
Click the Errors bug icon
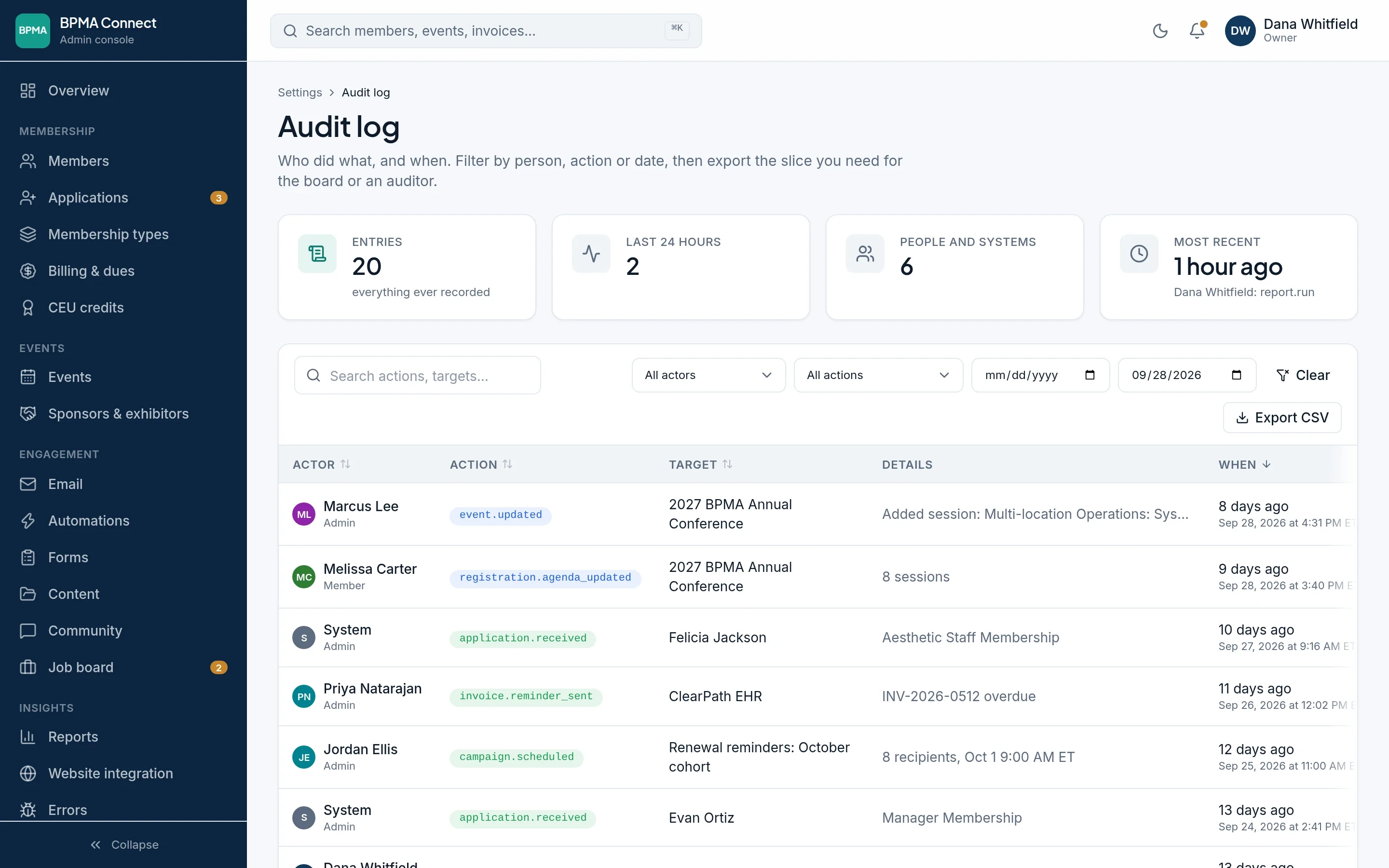pos(27,810)
